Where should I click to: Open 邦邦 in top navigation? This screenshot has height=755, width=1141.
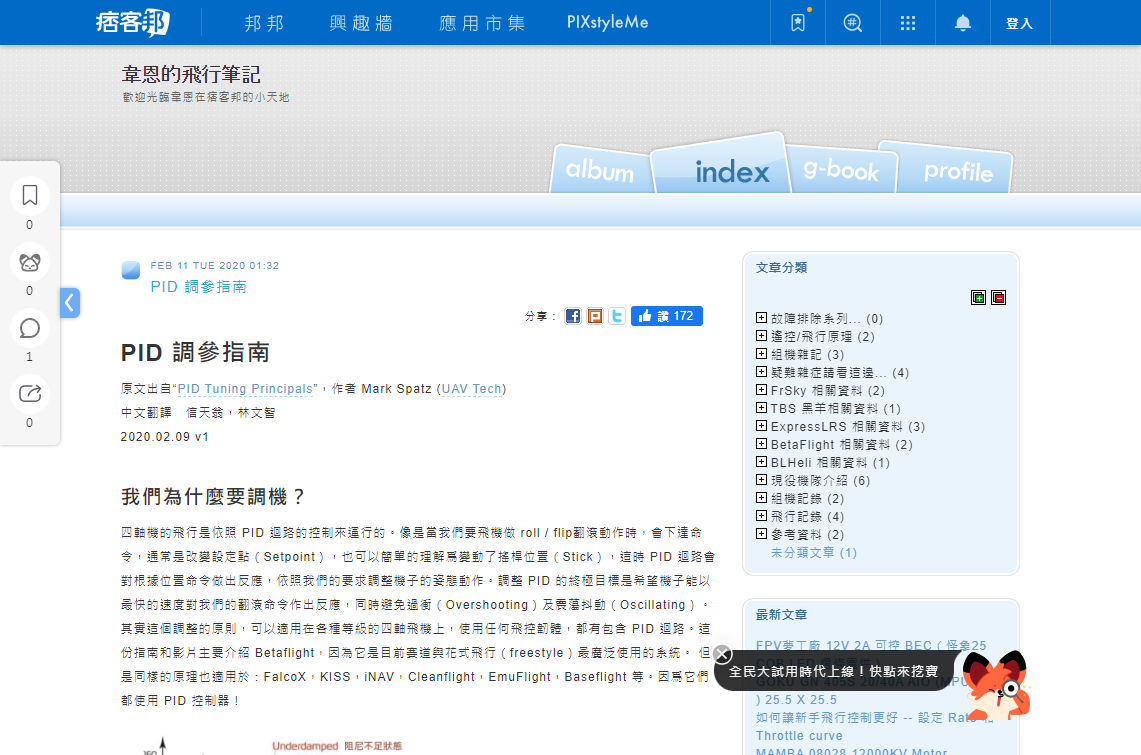tap(264, 23)
